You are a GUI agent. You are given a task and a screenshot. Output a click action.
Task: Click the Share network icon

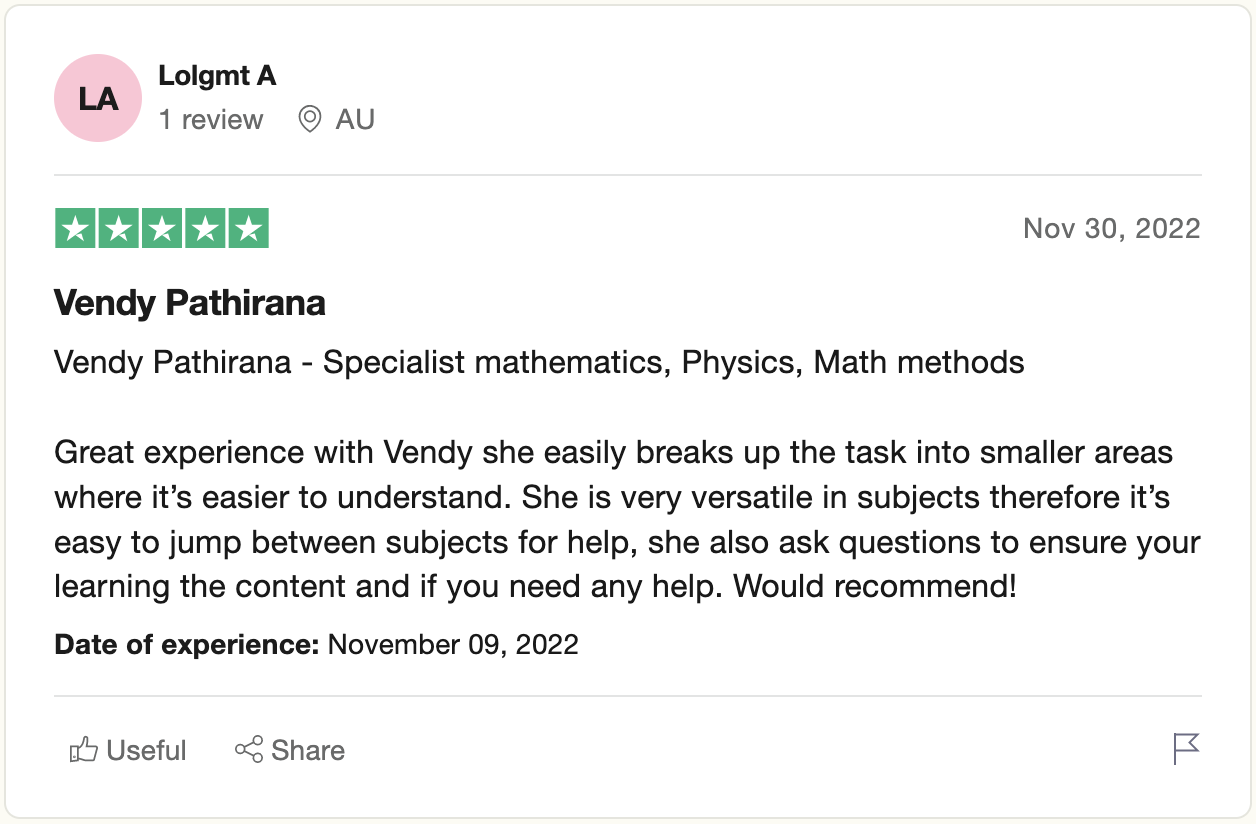pos(249,749)
